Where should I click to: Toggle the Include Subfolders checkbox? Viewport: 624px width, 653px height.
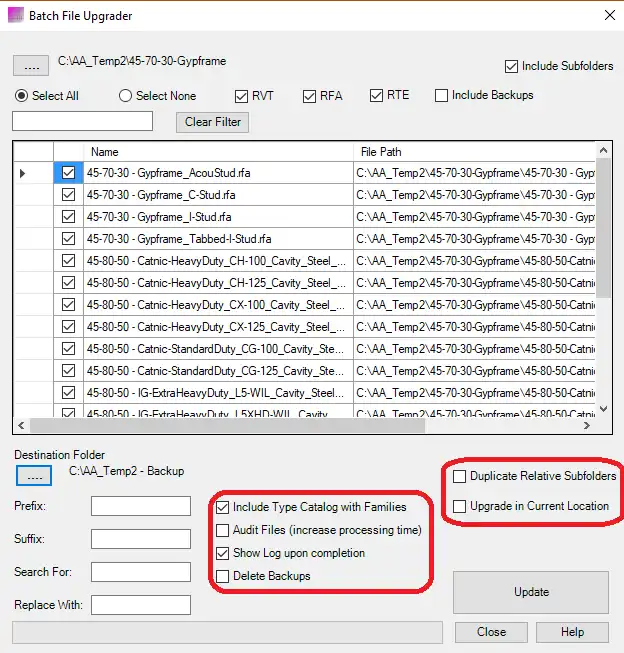click(512, 67)
